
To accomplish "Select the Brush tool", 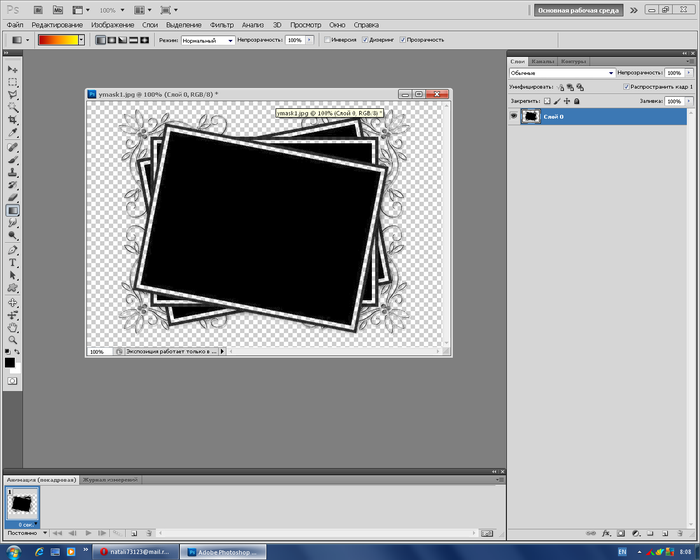I will [x=12, y=160].
